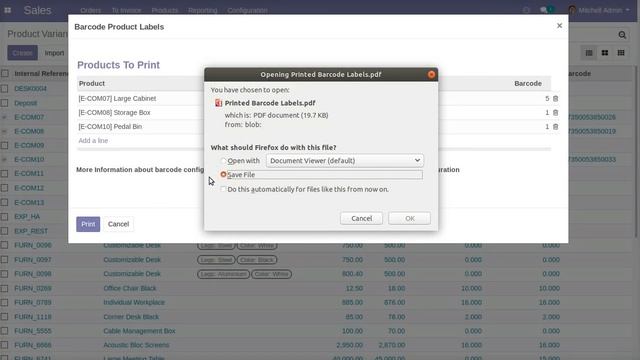Open the apps grid menu icon
This screenshot has height=360, width=640.
(x=7, y=10)
